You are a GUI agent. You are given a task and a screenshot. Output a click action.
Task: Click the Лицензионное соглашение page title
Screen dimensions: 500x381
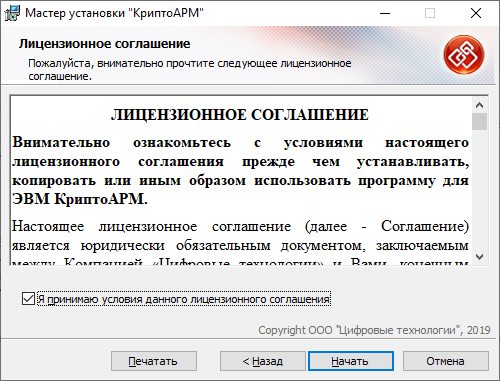[x=104, y=44]
